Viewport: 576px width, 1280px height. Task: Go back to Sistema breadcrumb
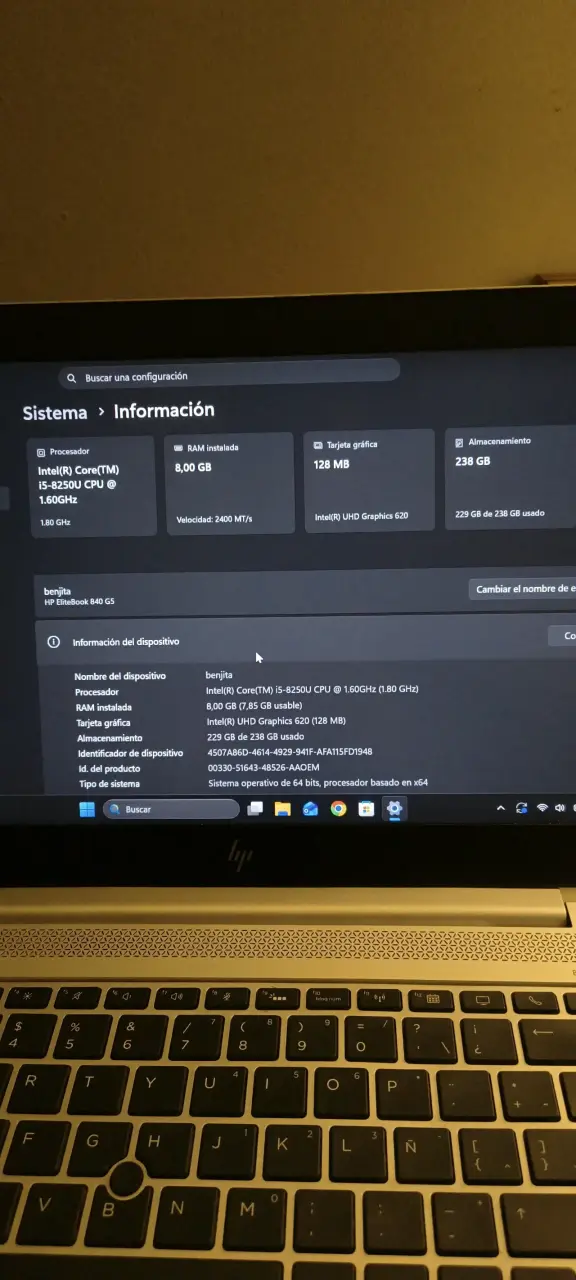pos(55,413)
